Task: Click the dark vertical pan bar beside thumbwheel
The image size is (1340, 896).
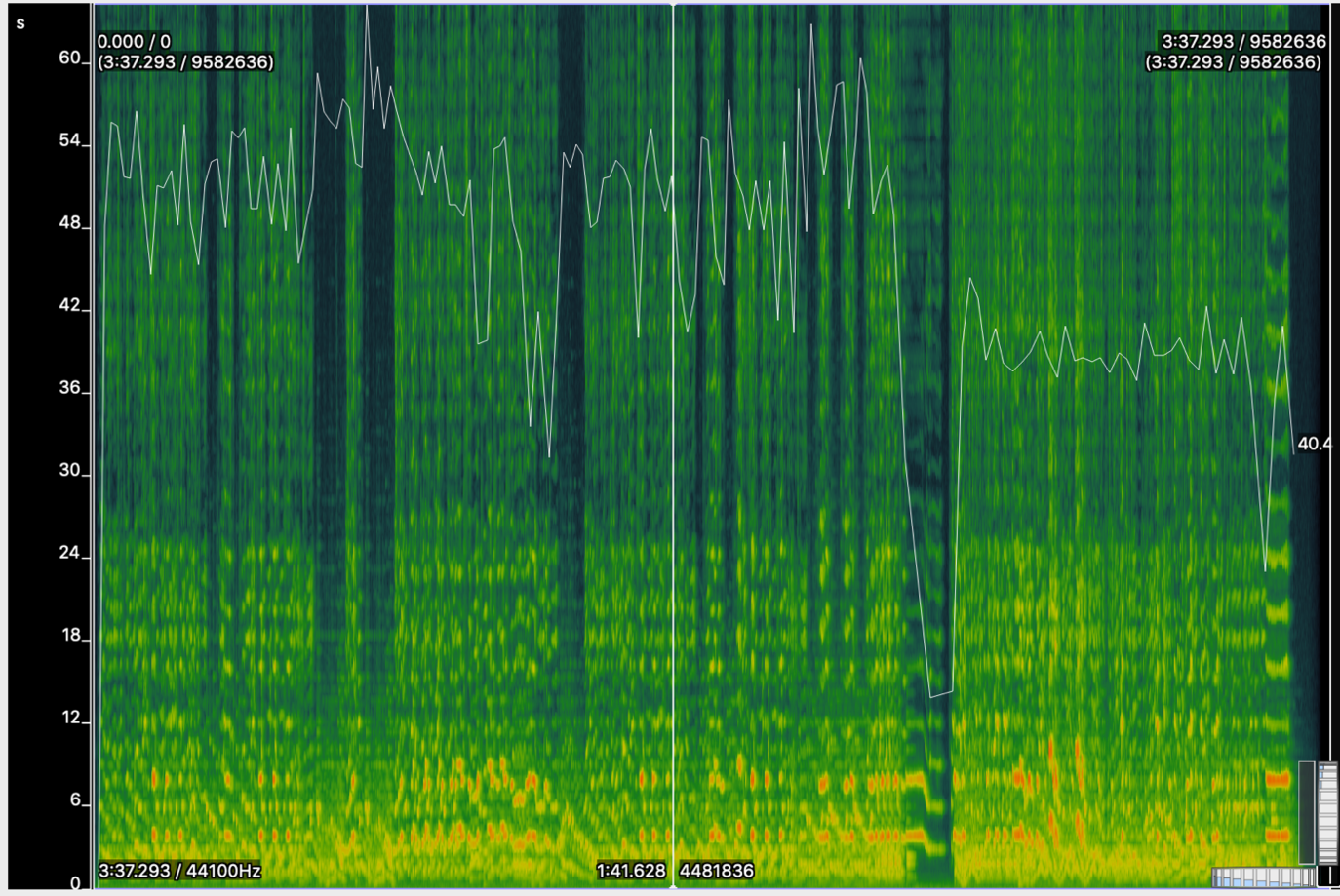Action: 1306,813
